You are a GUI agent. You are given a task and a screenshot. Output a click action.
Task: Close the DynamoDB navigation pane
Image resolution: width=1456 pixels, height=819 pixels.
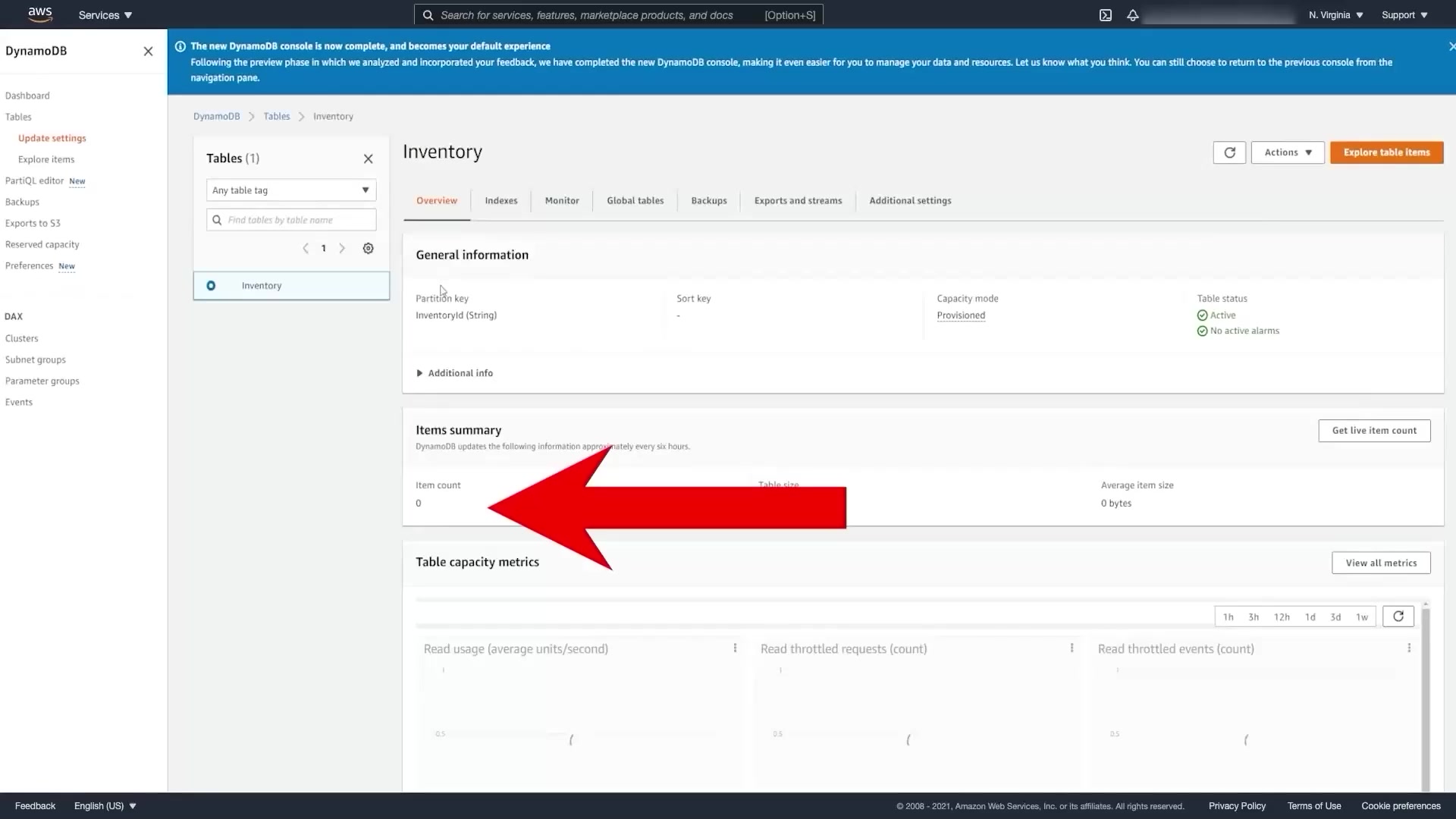point(148,52)
